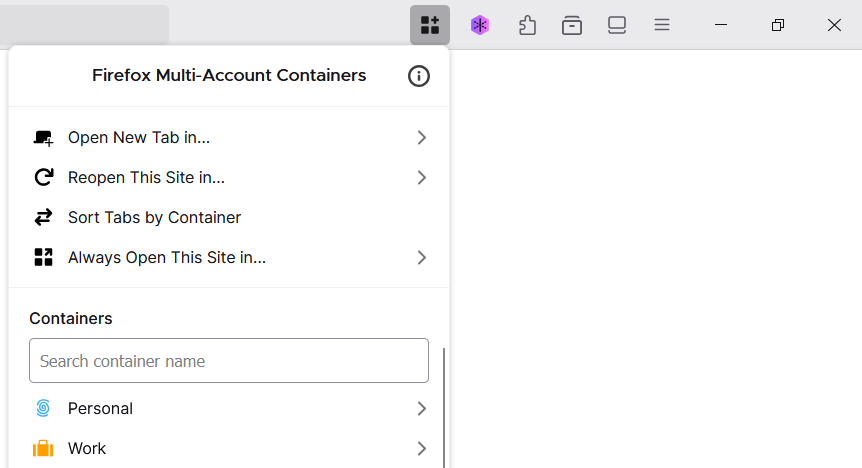Click the Personal container fingerprint icon

tap(43, 408)
